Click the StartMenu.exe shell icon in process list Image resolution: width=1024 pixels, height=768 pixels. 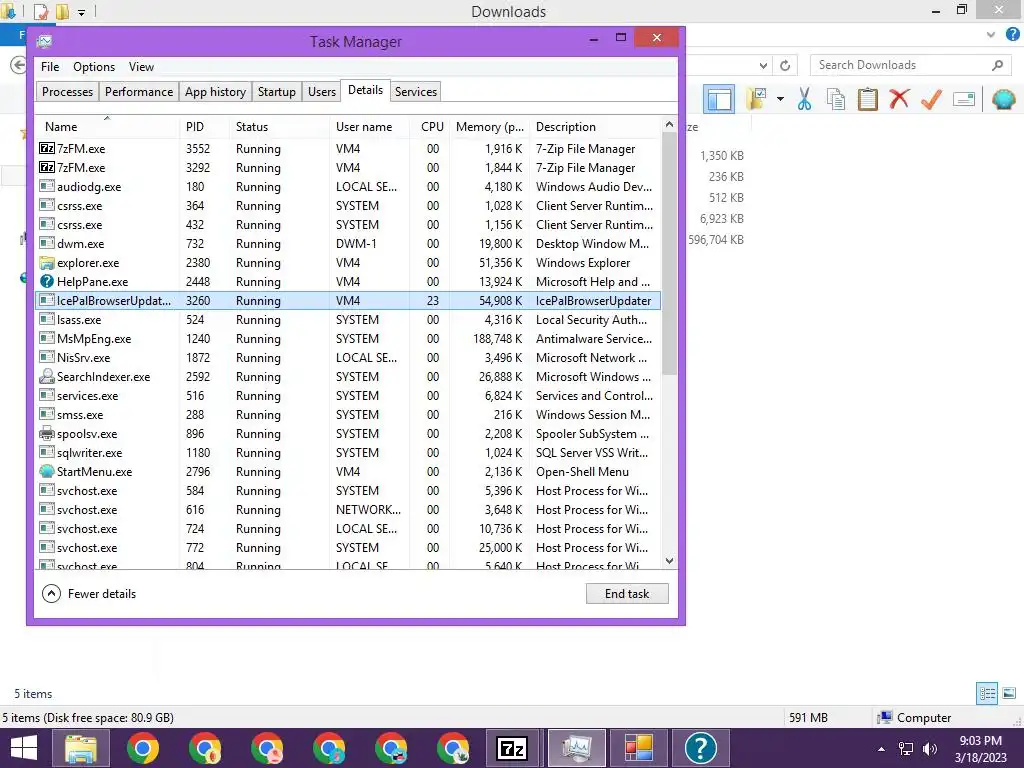pos(46,472)
